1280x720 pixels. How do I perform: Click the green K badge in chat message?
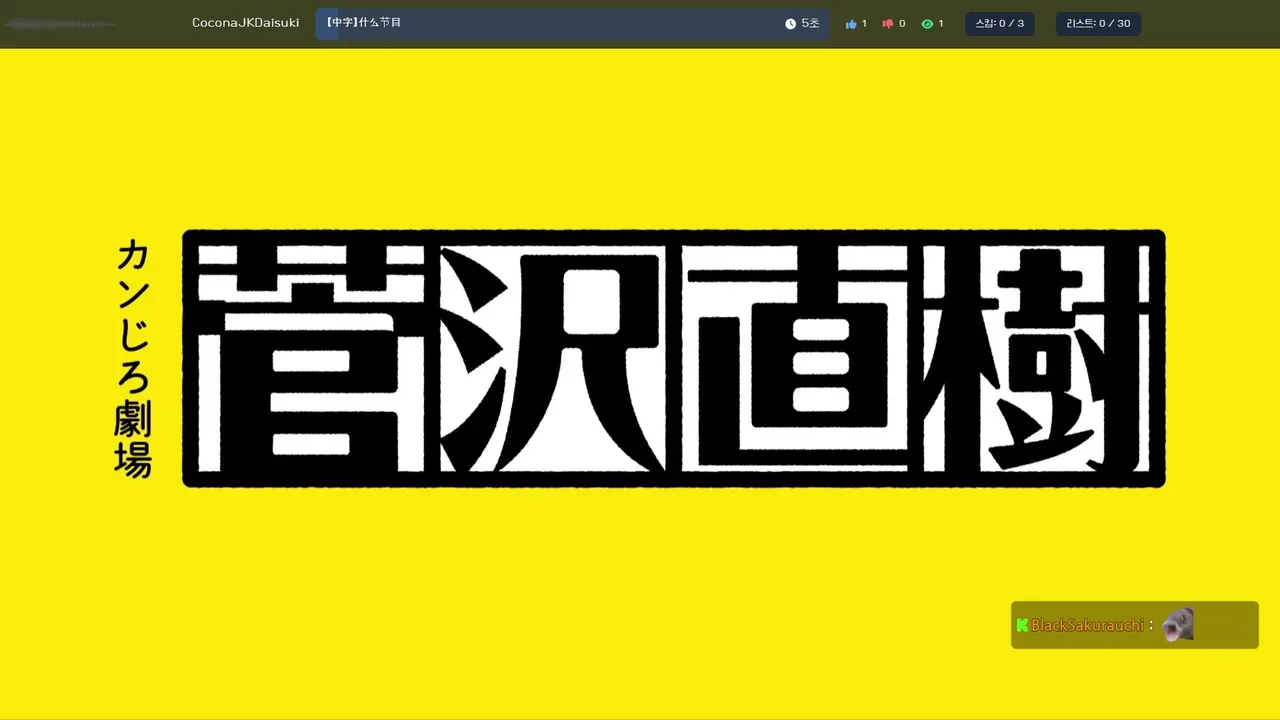click(1022, 625)
